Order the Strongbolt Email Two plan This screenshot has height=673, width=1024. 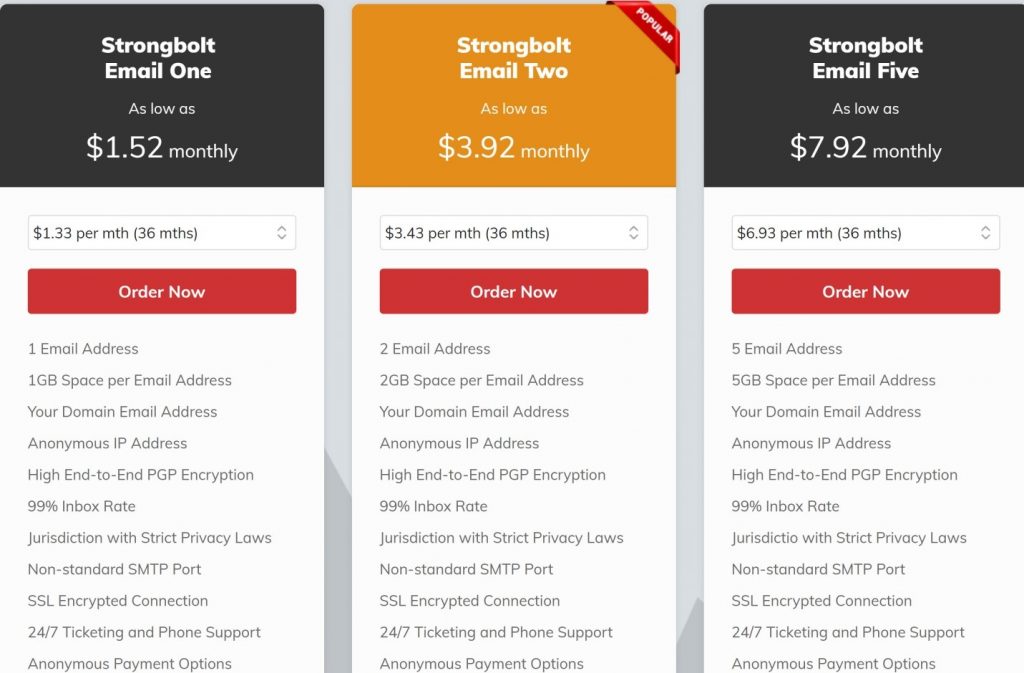(x=513, y=291)
